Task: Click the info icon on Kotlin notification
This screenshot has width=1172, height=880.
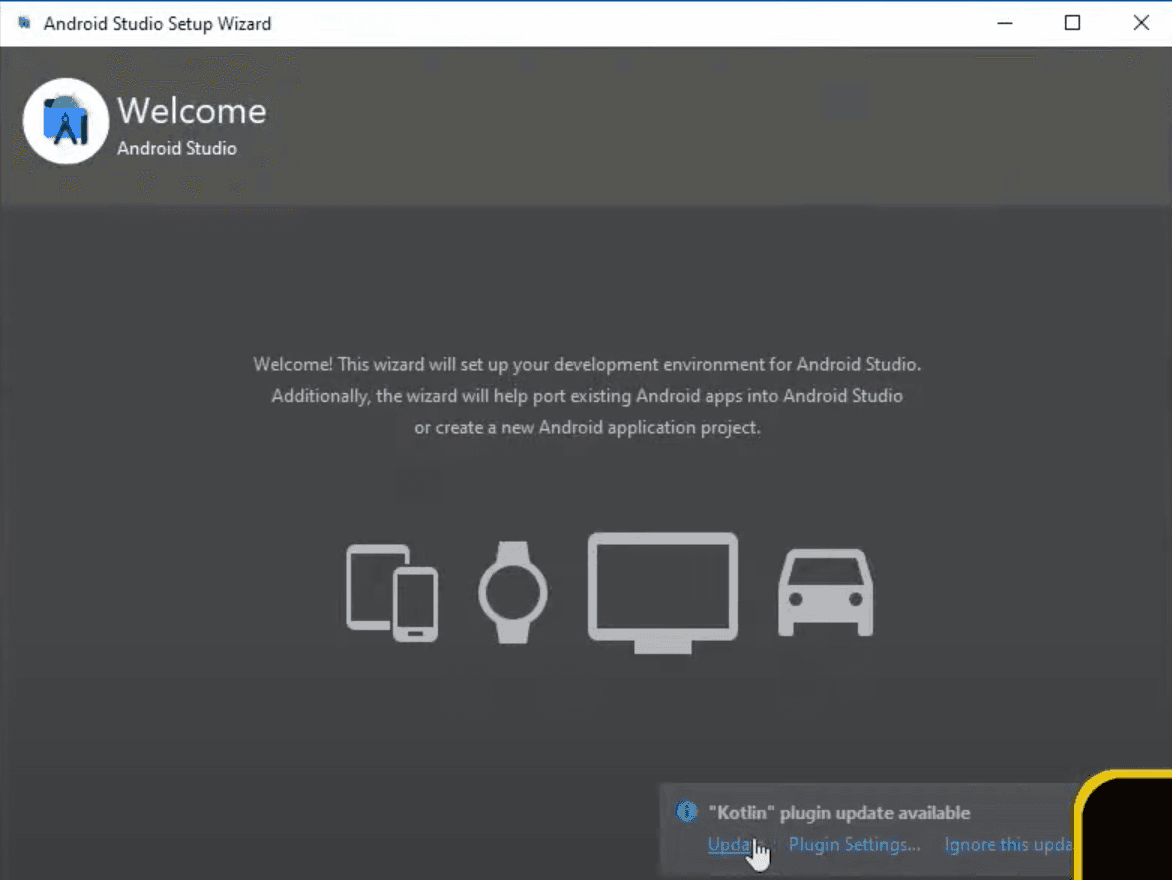Action: click(x=686, y=813)
